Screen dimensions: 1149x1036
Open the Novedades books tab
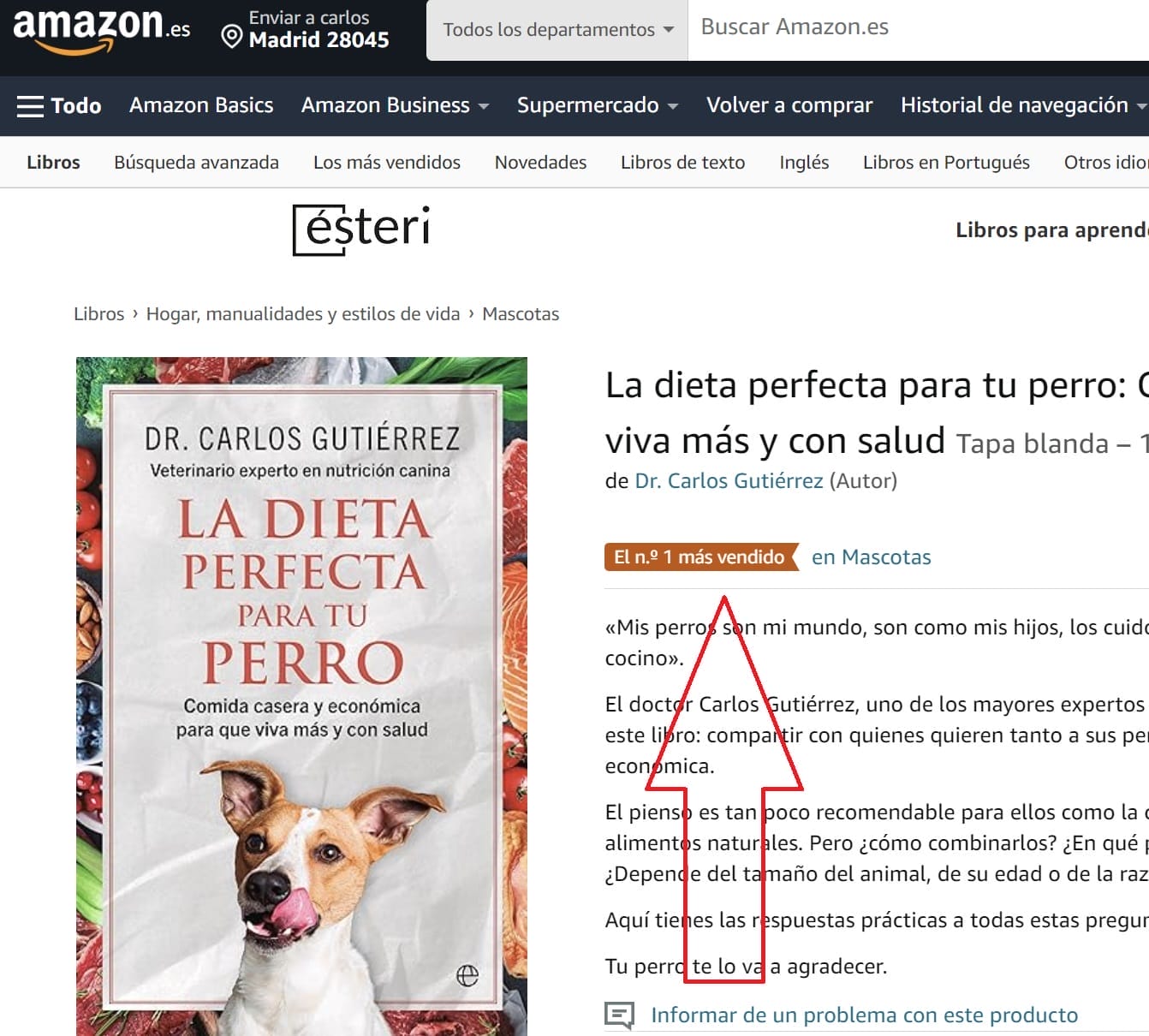tap(540, 163)
